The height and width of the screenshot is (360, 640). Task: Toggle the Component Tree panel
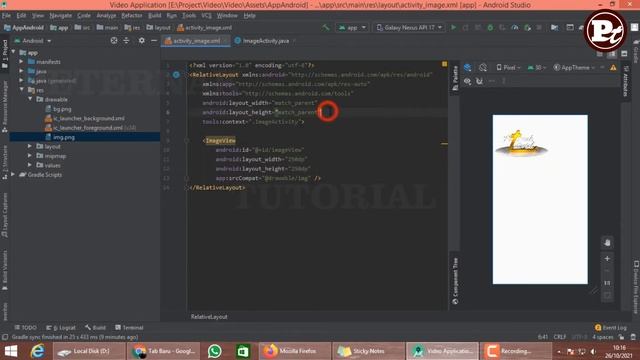(455, 281)
